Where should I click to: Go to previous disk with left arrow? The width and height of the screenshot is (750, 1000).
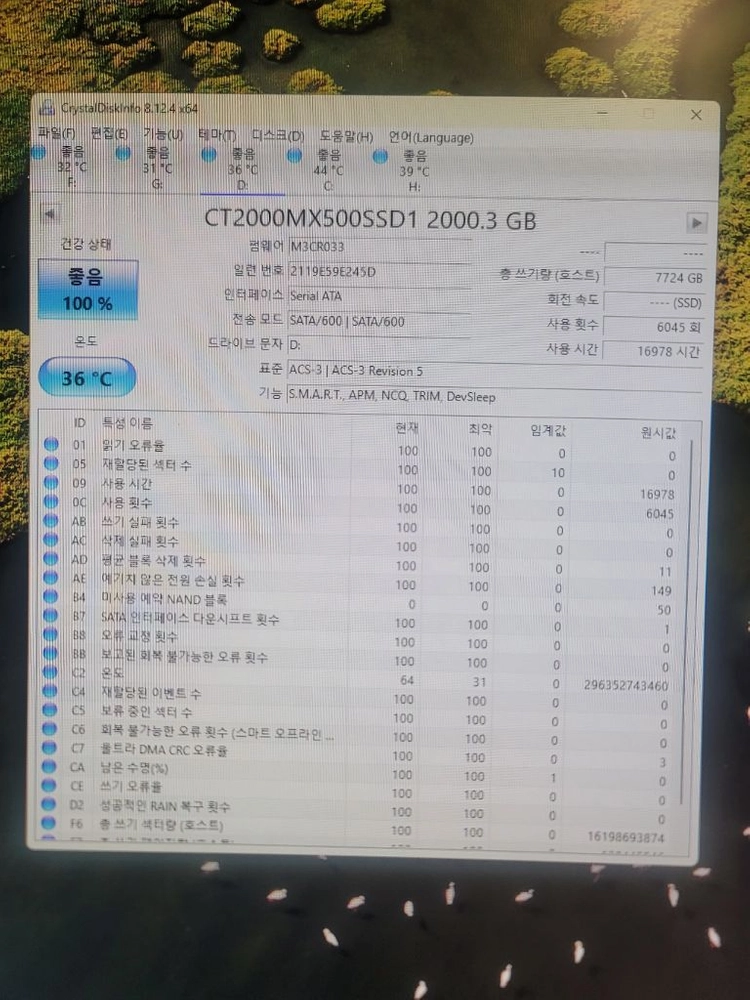pyautogui.click(x=50, y=215)
